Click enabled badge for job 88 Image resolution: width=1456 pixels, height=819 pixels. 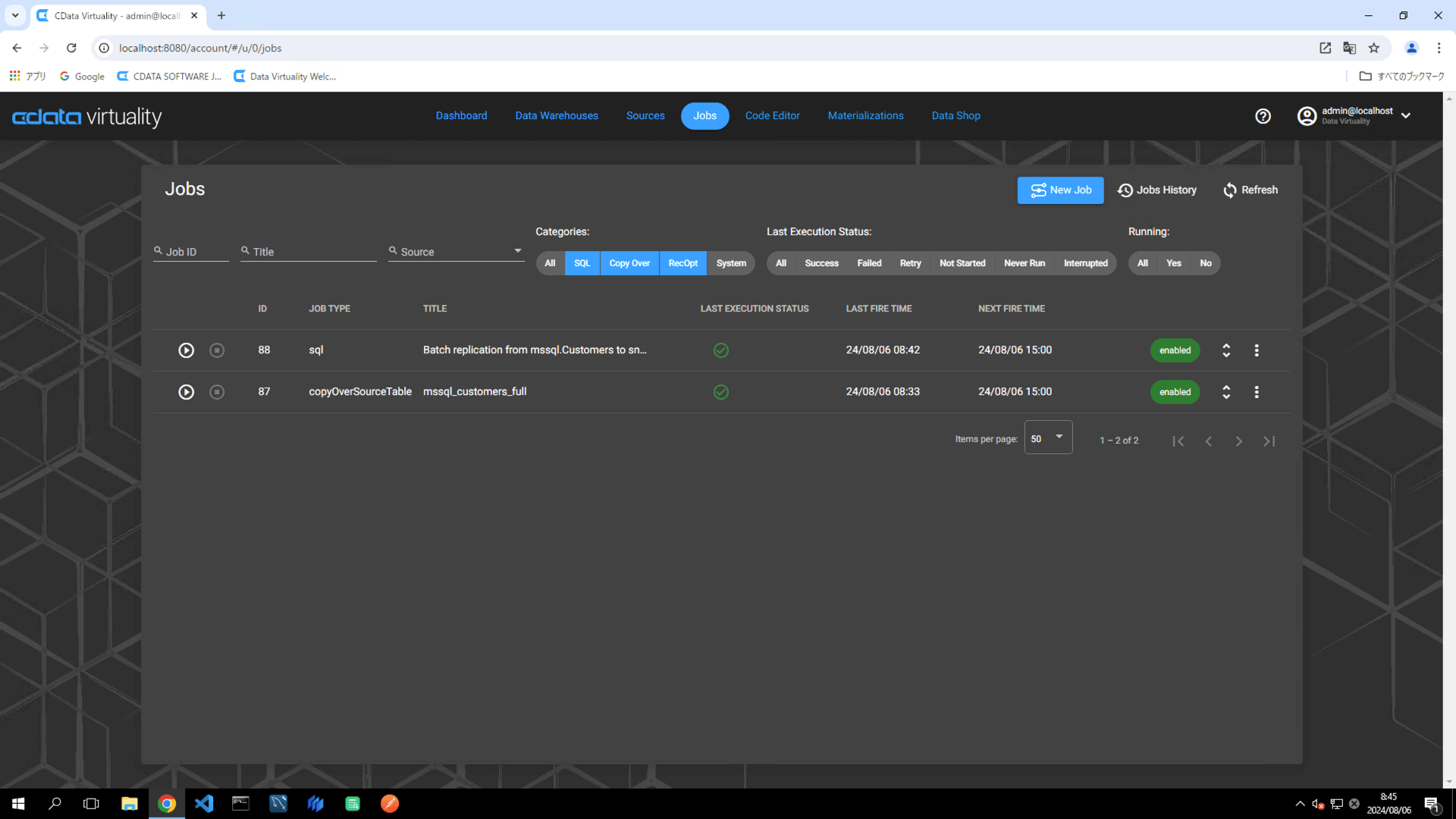pyautogui.click(x=1175, y=350)
